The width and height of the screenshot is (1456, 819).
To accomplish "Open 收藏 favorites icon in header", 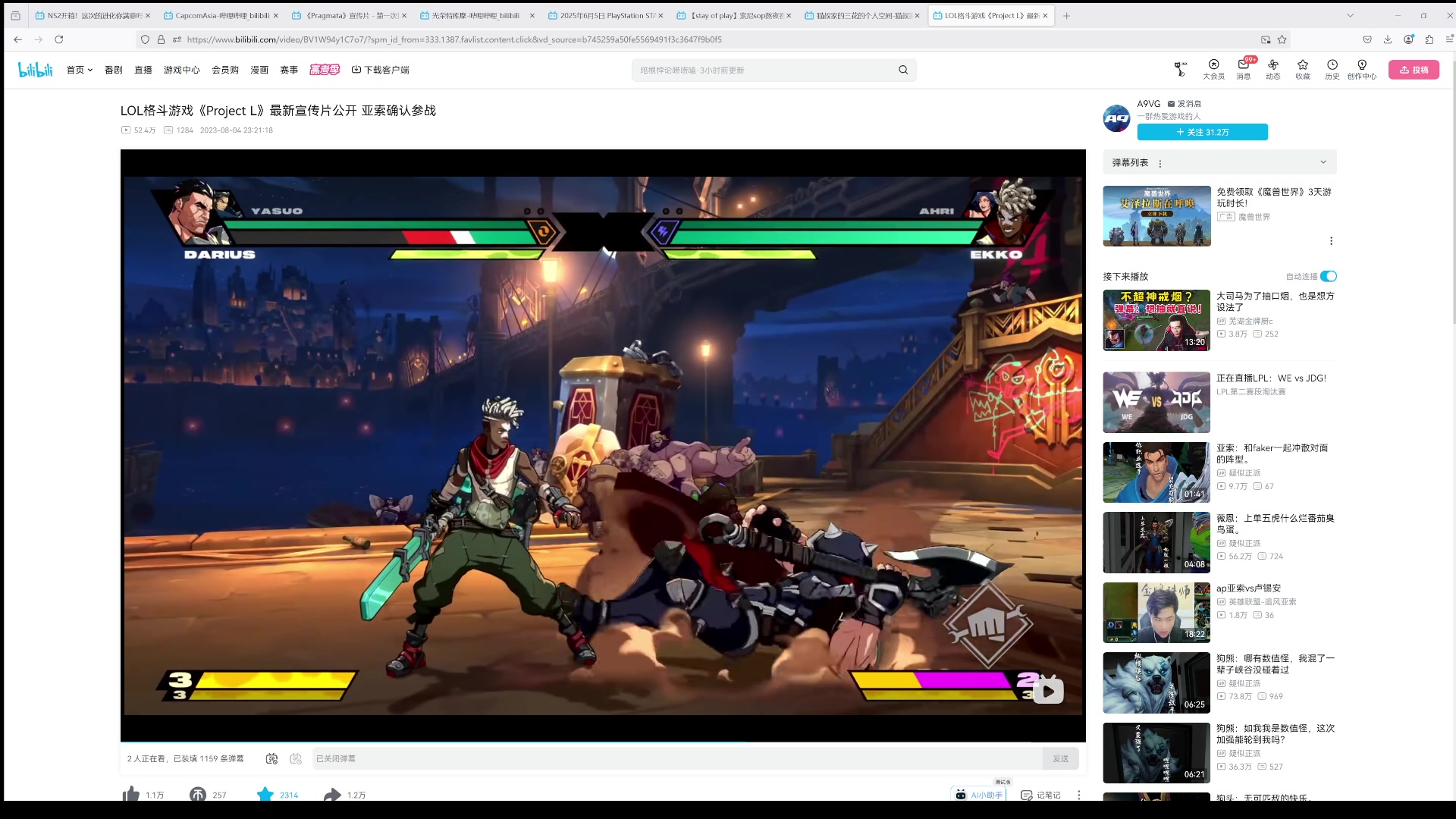I will pyautogui.click(x=1303, y=69).
